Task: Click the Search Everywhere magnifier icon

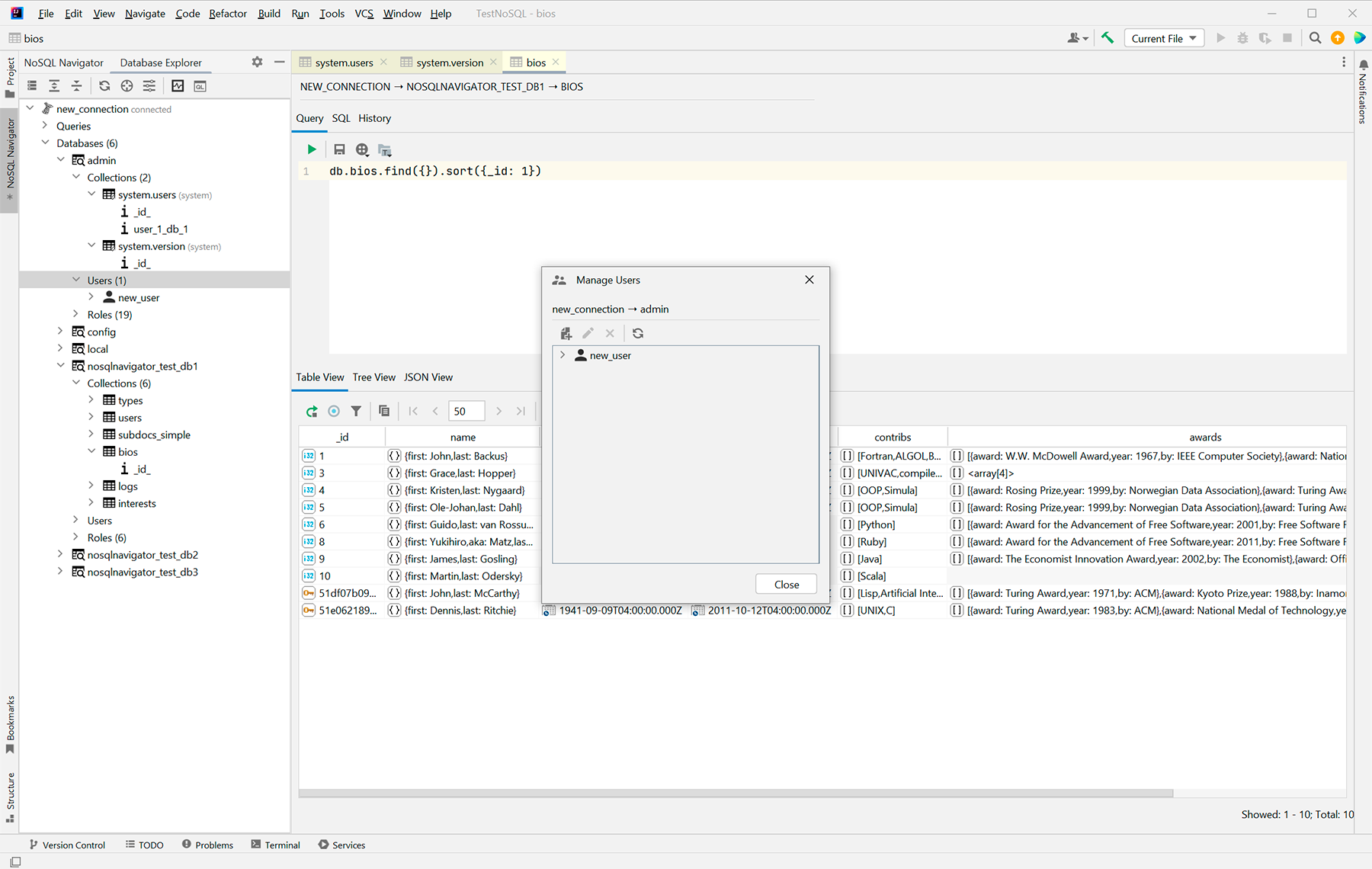Action: point(1315,38)
